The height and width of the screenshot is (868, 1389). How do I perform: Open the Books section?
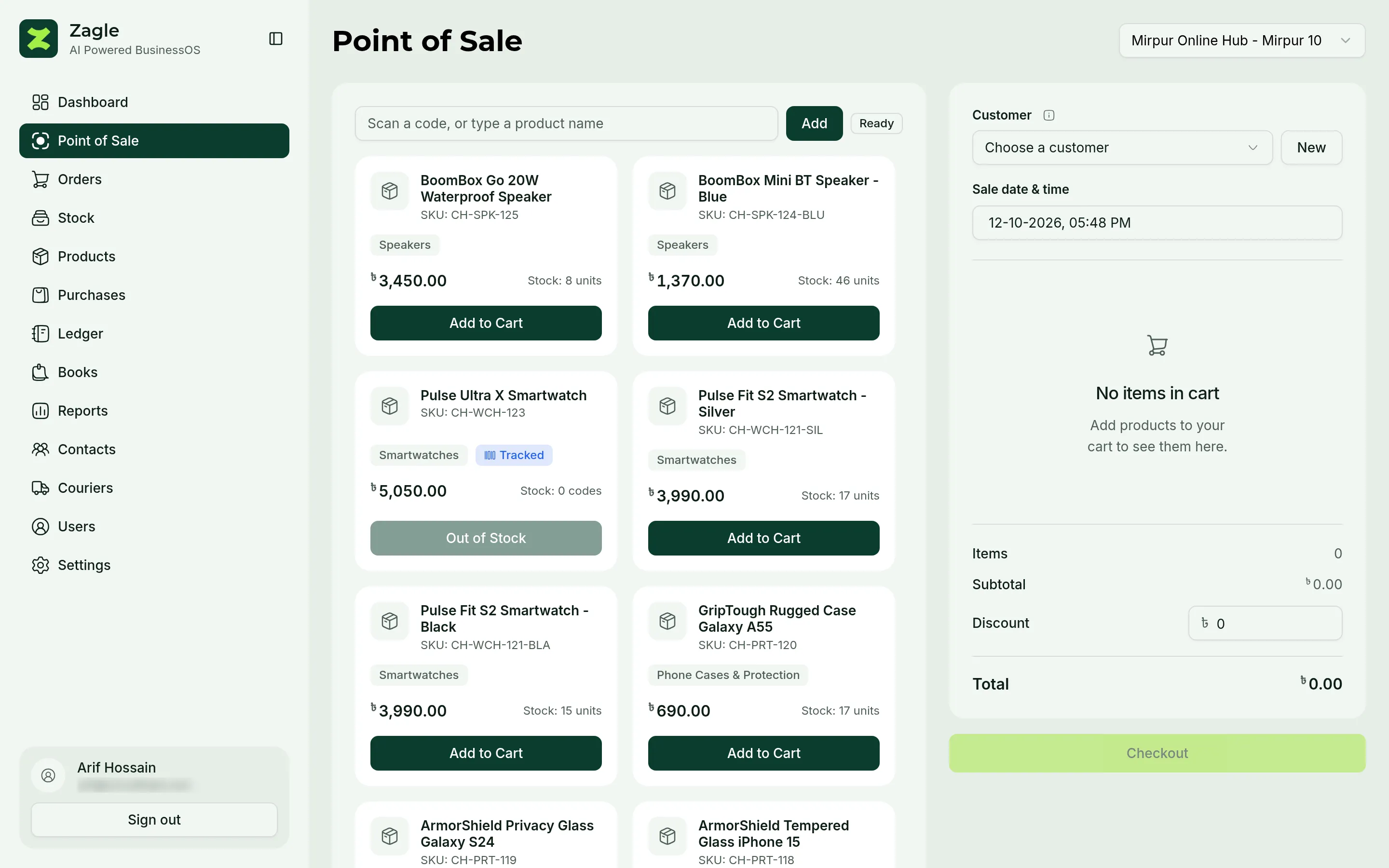pos(154,372)
